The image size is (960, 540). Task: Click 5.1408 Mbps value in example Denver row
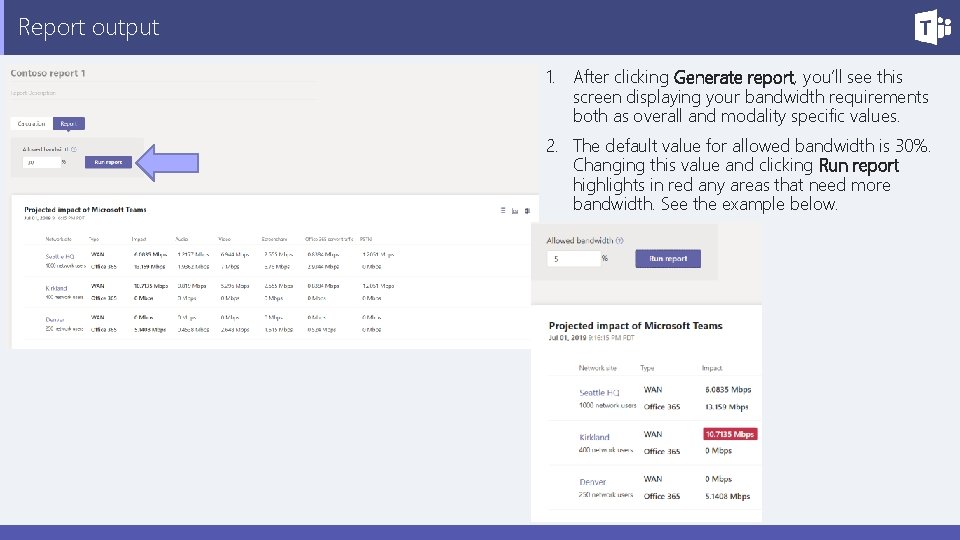(x=727, y=496)
